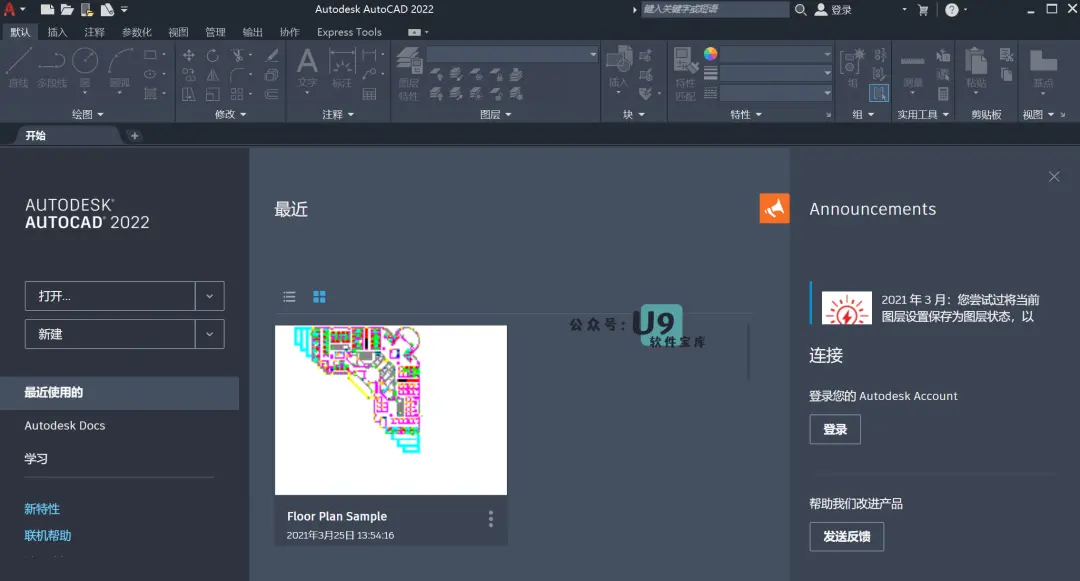Pick the Hatch tool in the Draw panel
The width and height of the screenshot is (1080, 581).
click(x=150, y=94)
